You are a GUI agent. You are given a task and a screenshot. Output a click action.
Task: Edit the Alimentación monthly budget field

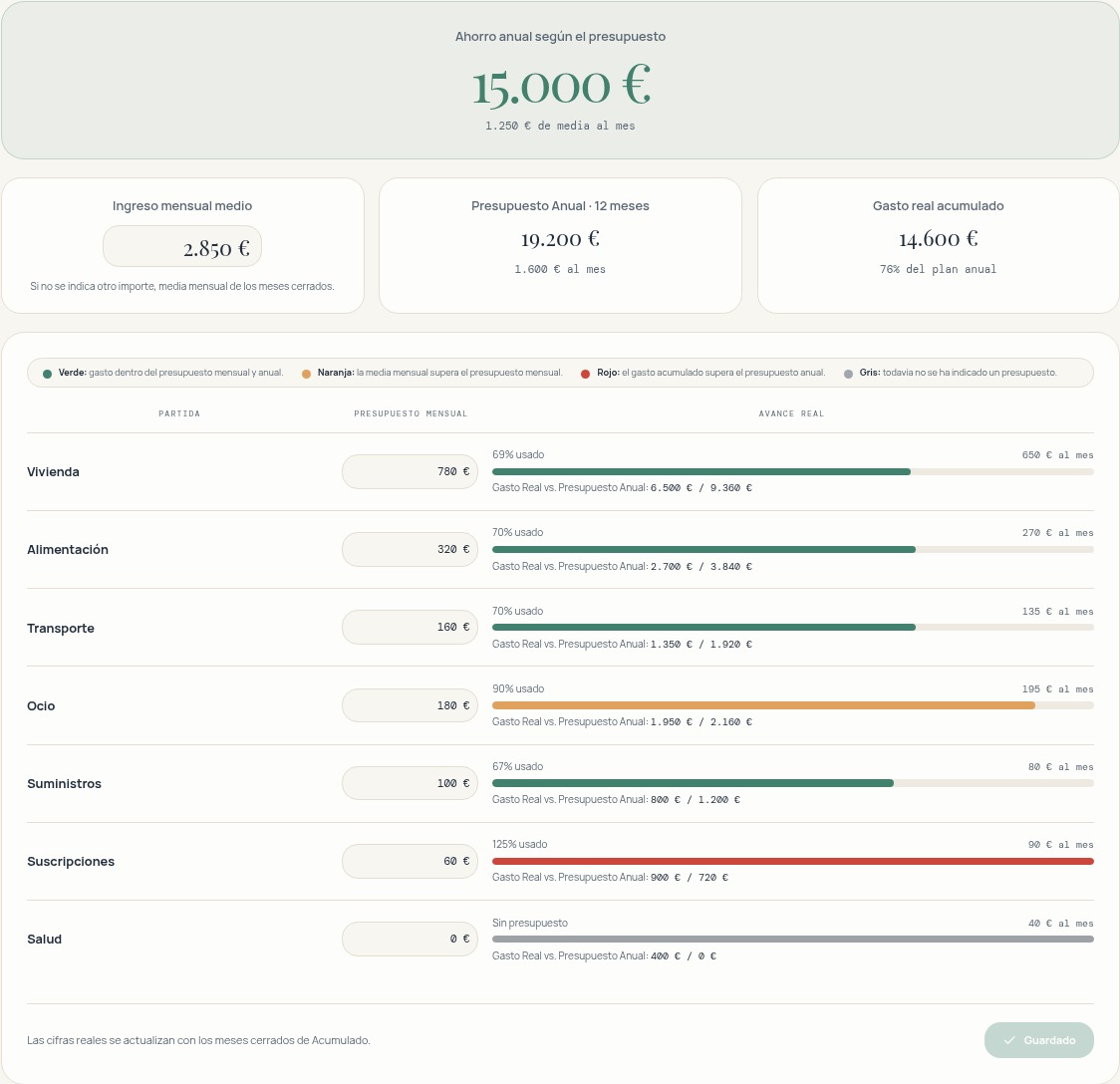pos(410,550)
